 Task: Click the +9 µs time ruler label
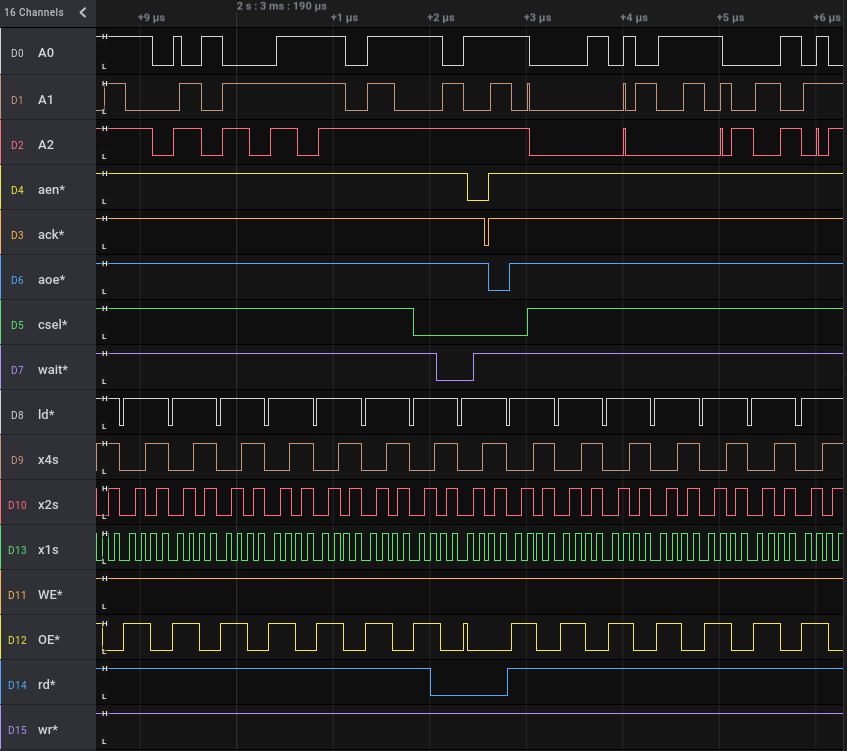click(151, 17)
